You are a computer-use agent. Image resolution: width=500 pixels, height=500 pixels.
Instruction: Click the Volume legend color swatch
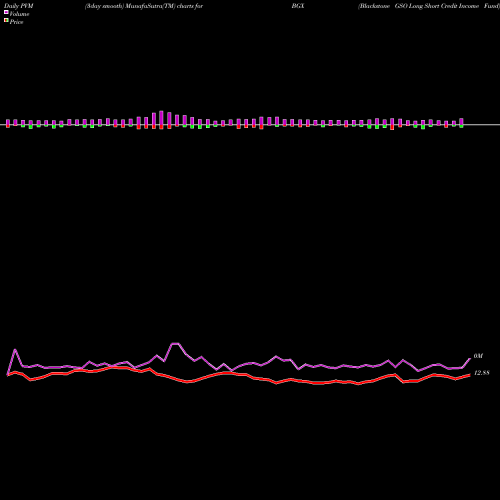coord(6,12)
